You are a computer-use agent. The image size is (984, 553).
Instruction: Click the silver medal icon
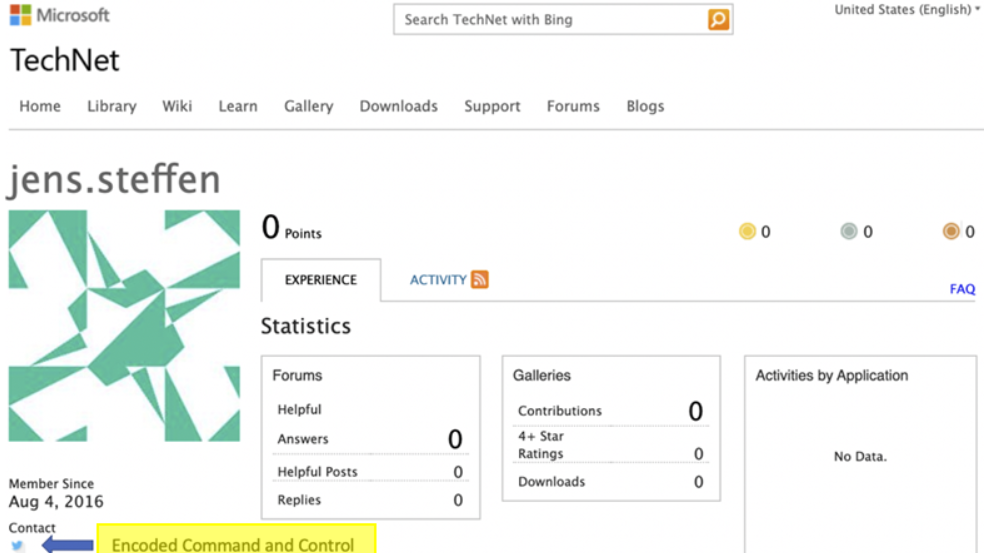pos(848,232)
